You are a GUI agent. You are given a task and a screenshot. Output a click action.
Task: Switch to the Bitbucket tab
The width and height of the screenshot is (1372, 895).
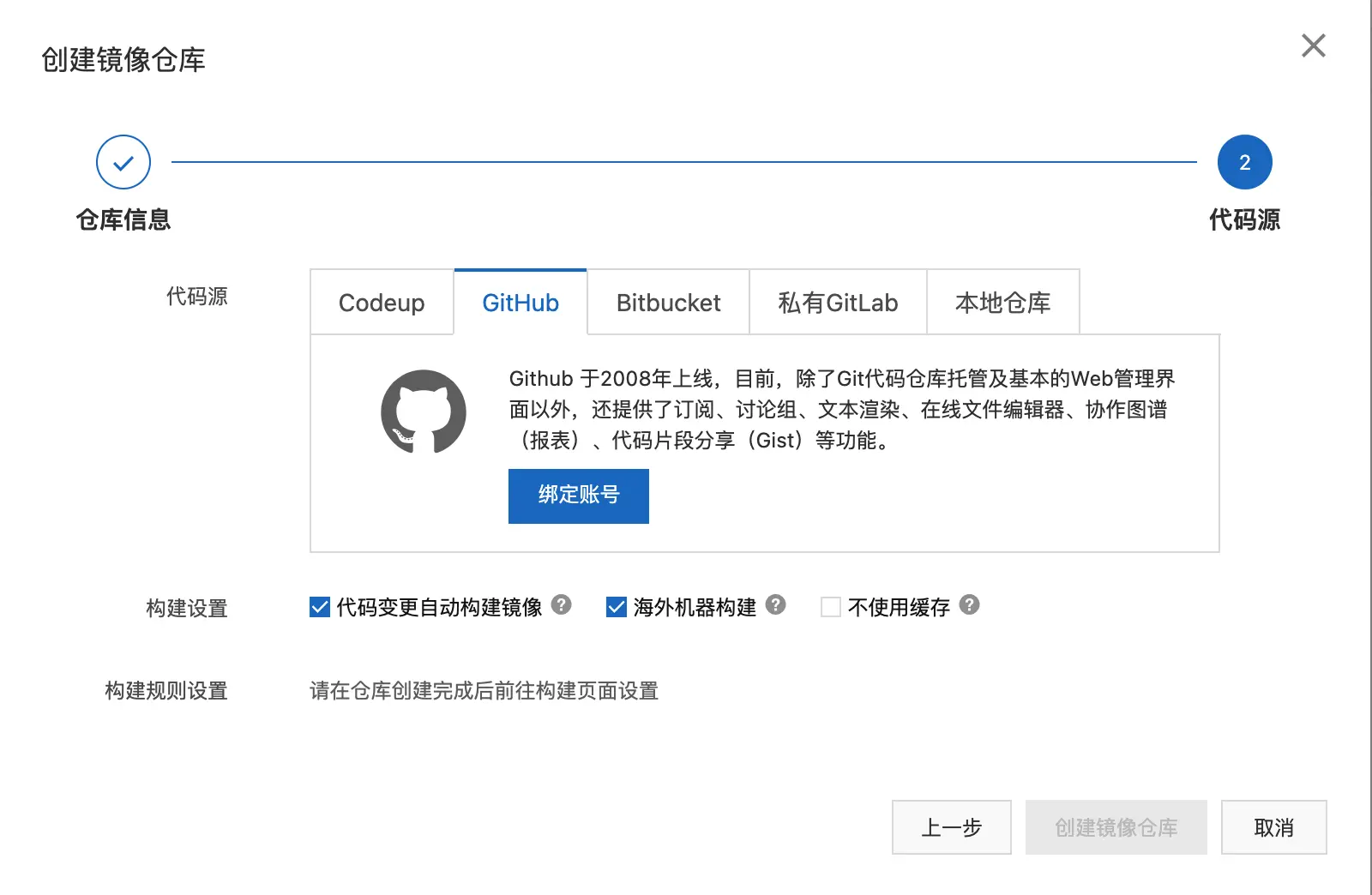point(668,303)
